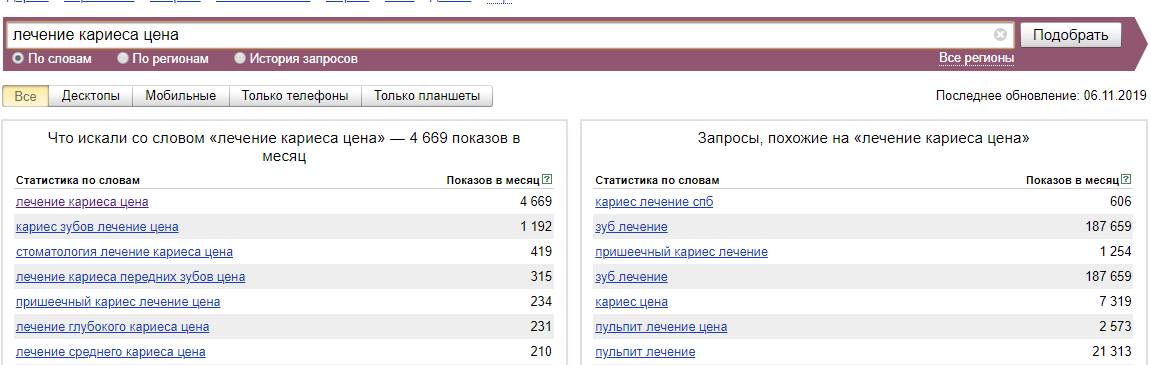The image size is (1151, 365).
Task: Click the value '606' impressions
Action: coord(1121,201)
